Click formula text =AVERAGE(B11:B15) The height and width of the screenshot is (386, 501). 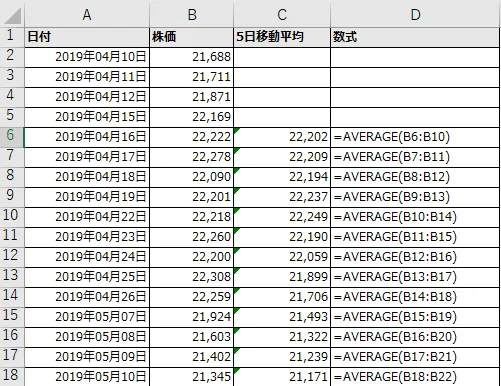click(x=395, y=237)
